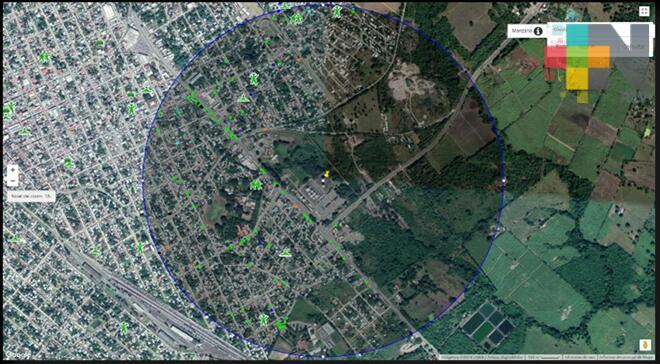
Task: Click the zoom level indicator label
Action: point(32,196)
